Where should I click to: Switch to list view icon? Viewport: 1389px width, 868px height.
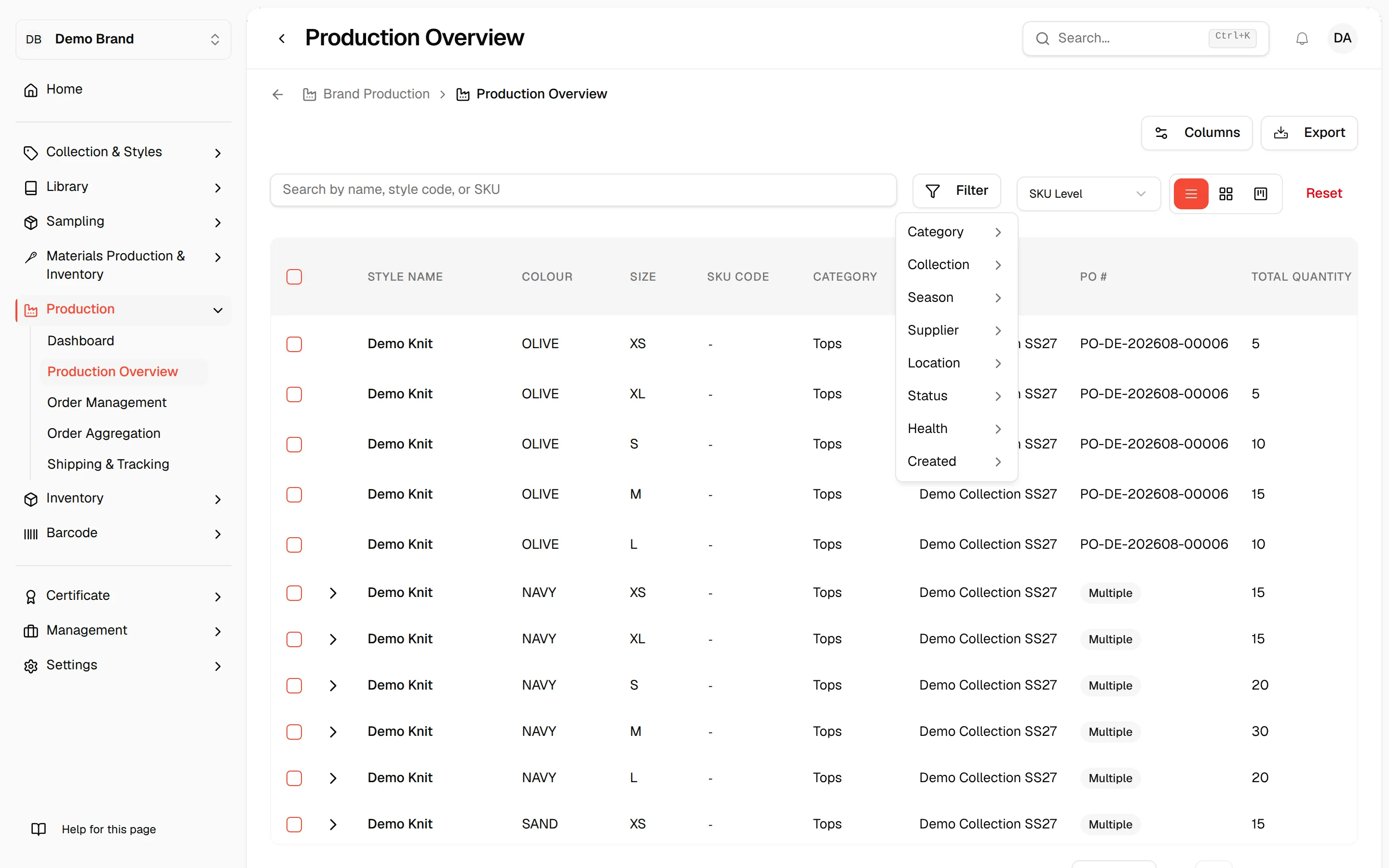1191,193
